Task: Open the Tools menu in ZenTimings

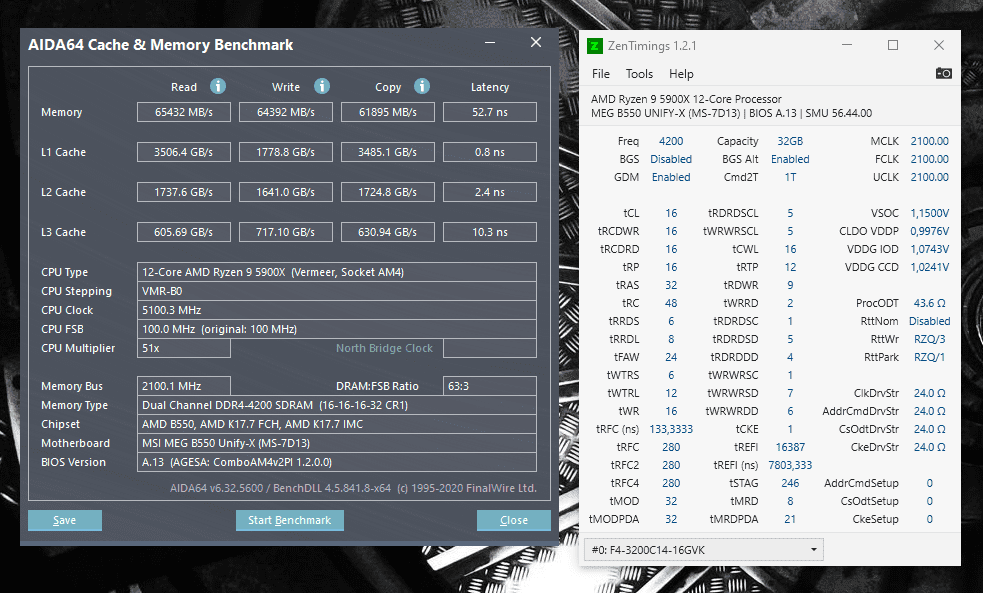Action: (639, 74)
